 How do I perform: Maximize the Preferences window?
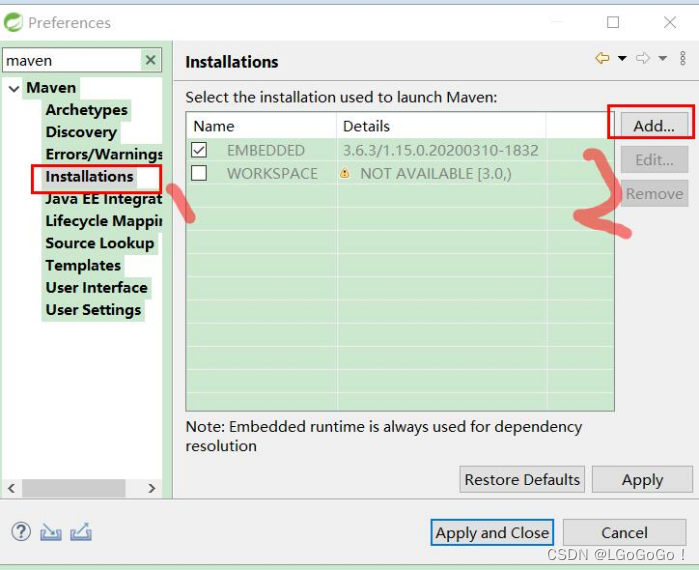point(613,22)
